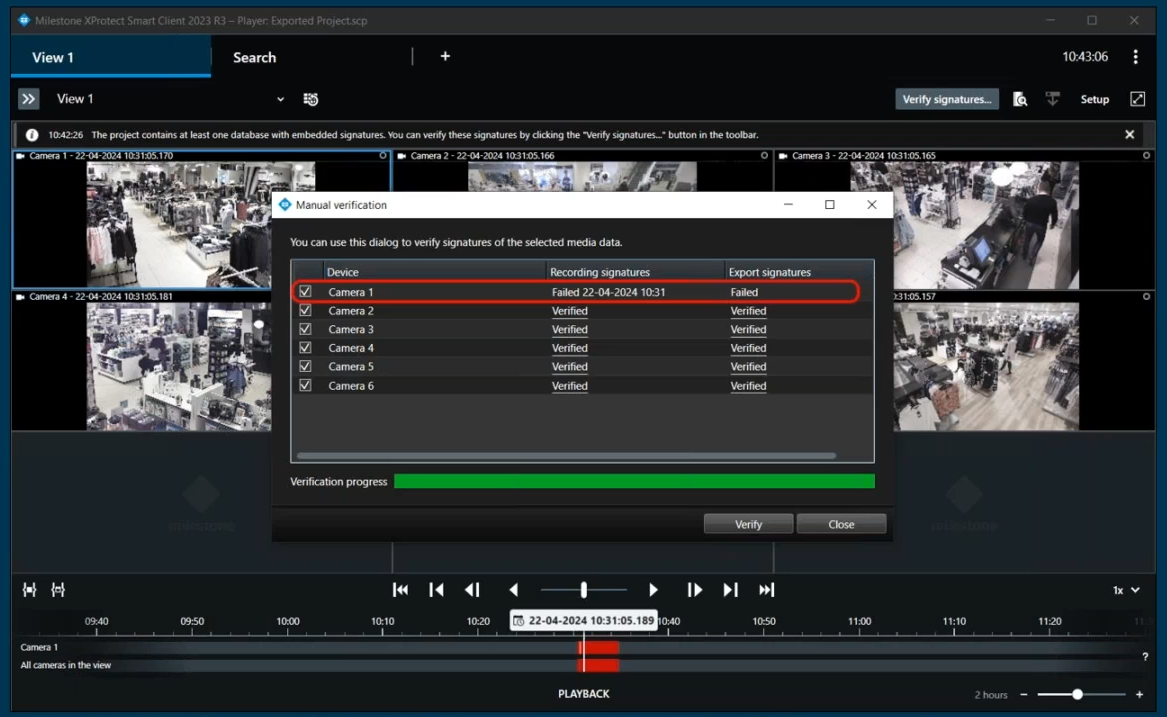The image size is (1167, 717).
Task: Set start time selection bracket icon
Action: (x=30, y=590)
